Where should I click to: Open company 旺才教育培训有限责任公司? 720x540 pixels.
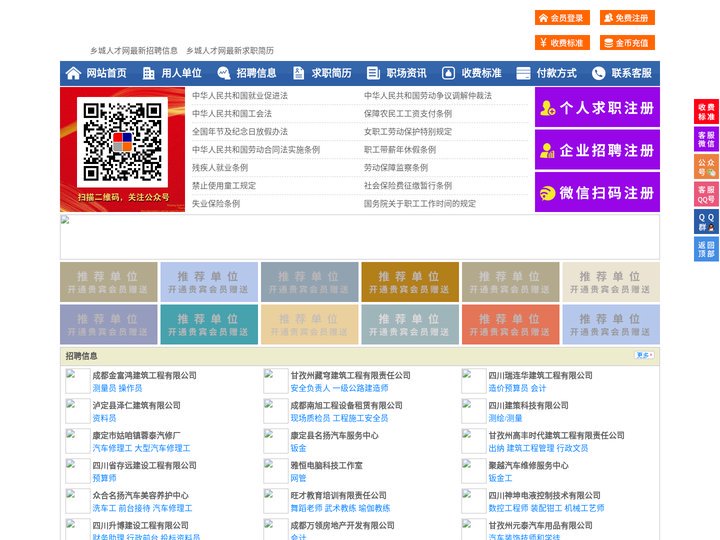pyautogui.click(x=338, y=495)
